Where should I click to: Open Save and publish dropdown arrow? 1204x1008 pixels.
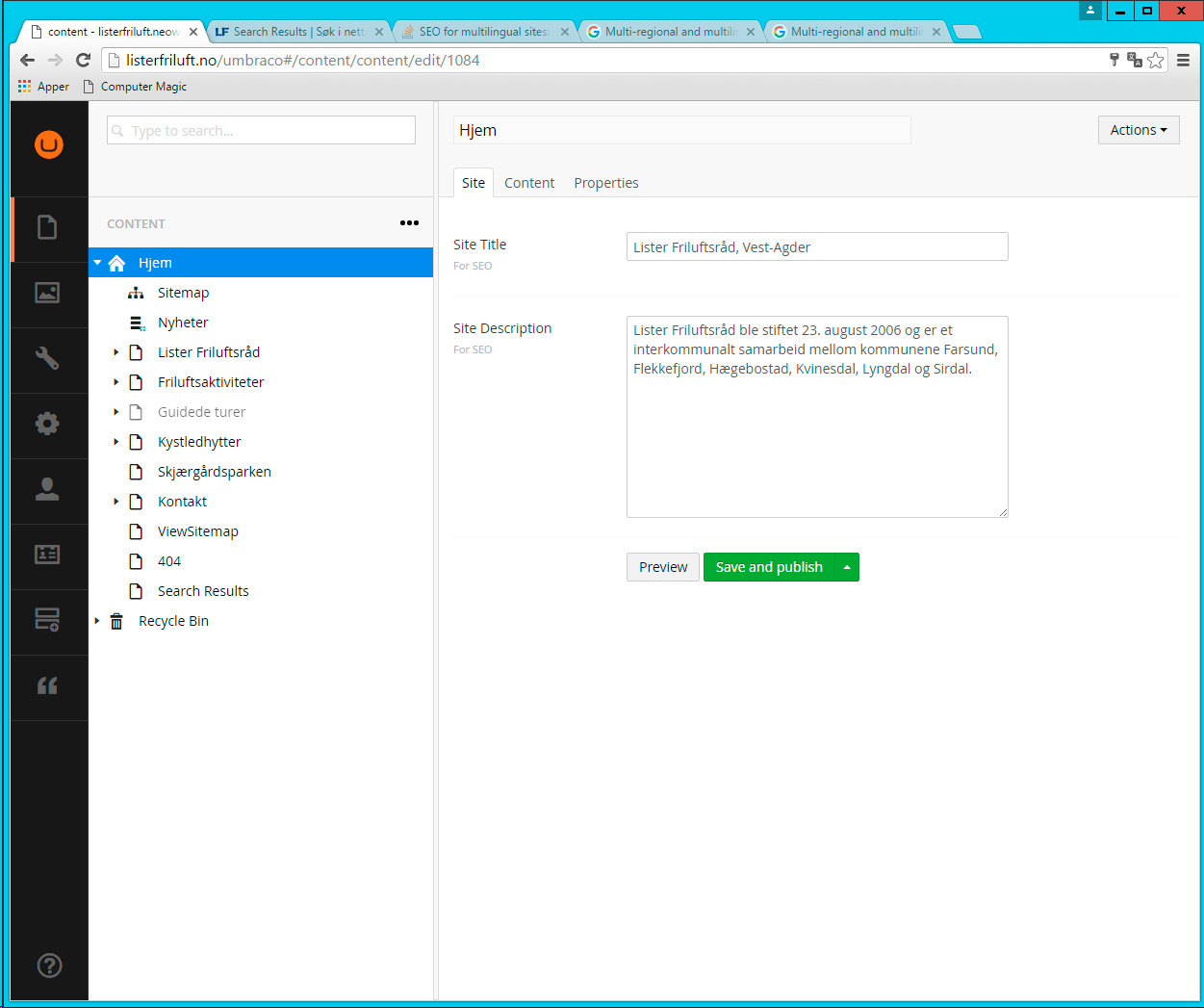point(847,567)
